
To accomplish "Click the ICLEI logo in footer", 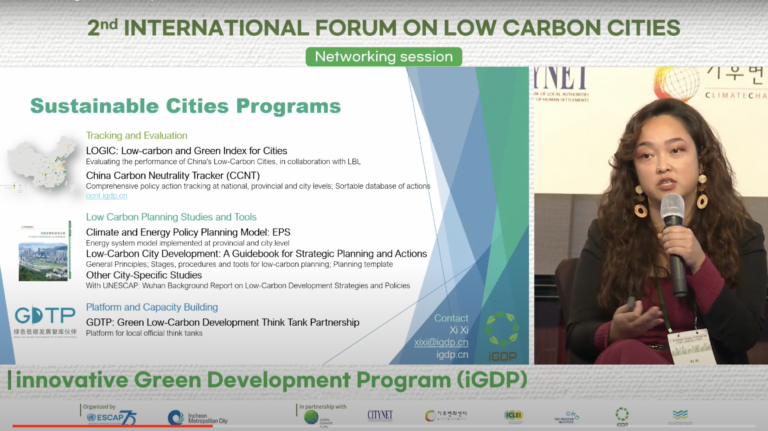I will point(513,415).
